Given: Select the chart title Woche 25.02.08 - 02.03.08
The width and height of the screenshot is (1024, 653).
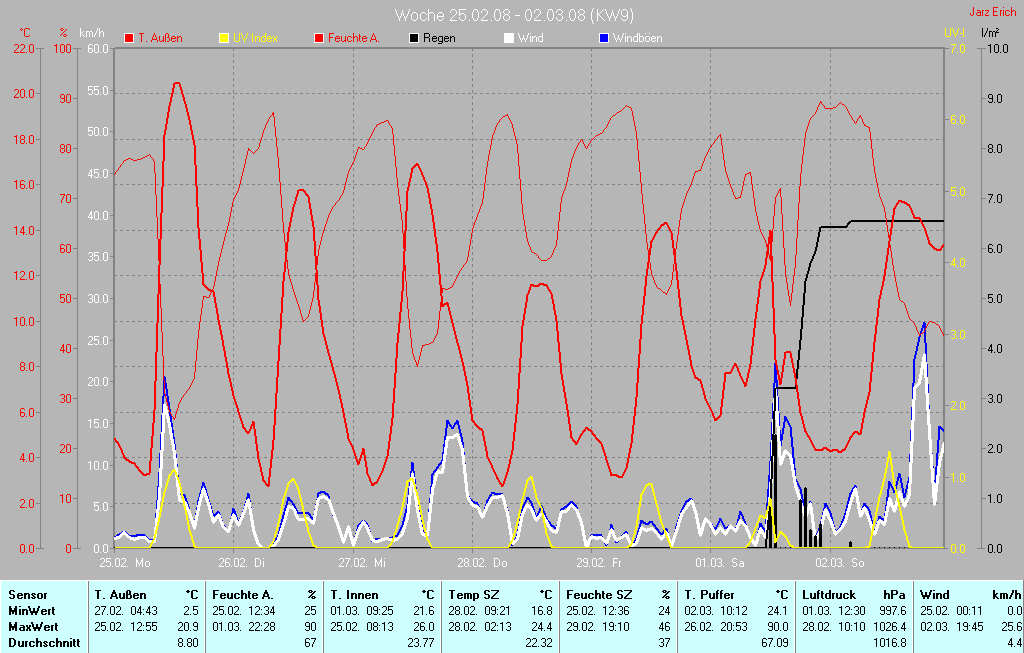Looking at the screenshot, I should [514, 15].
